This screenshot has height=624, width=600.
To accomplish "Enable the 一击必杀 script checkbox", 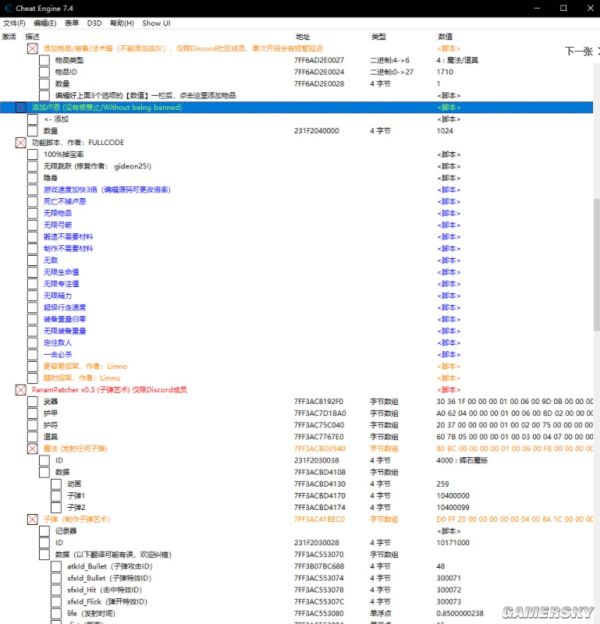I will click(33, 355).
